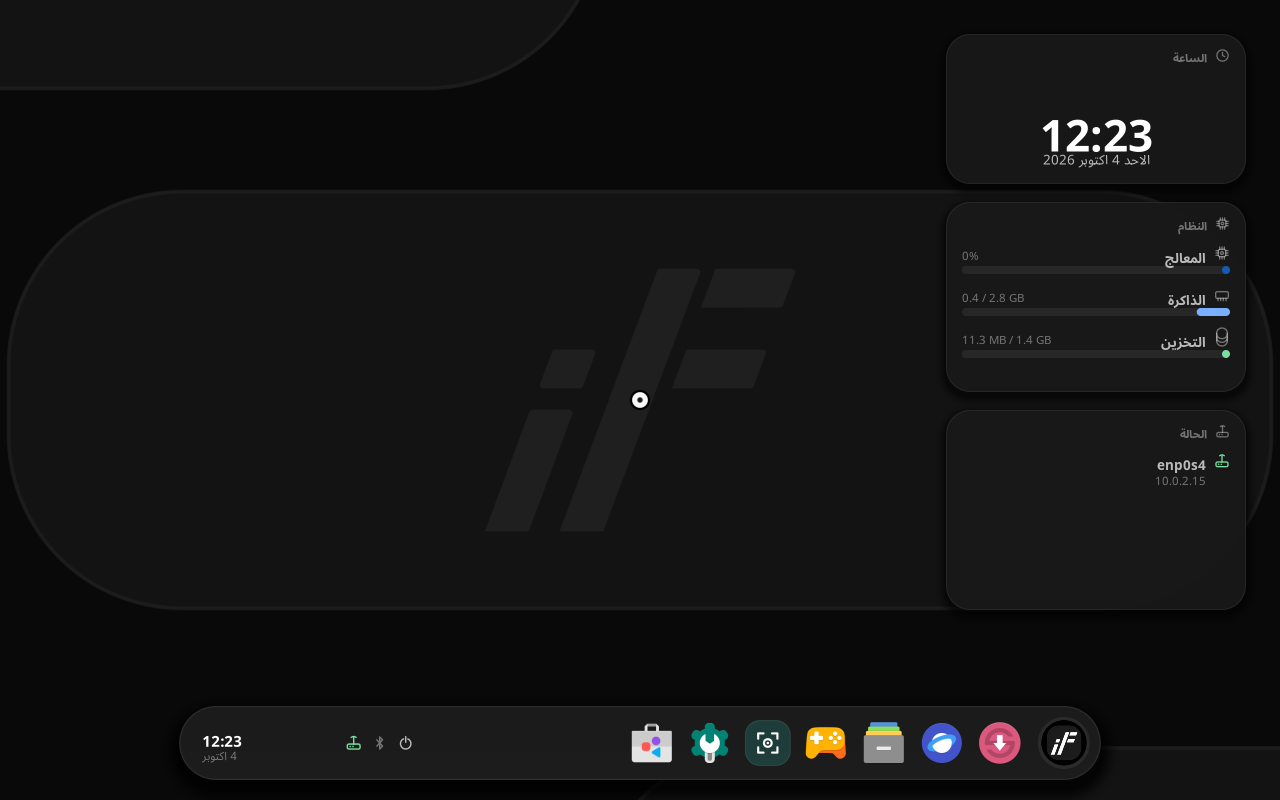Click the green network icon beside enp0s4
Viewport: 1280px width, 800px height.
(x=1222, y=462)
